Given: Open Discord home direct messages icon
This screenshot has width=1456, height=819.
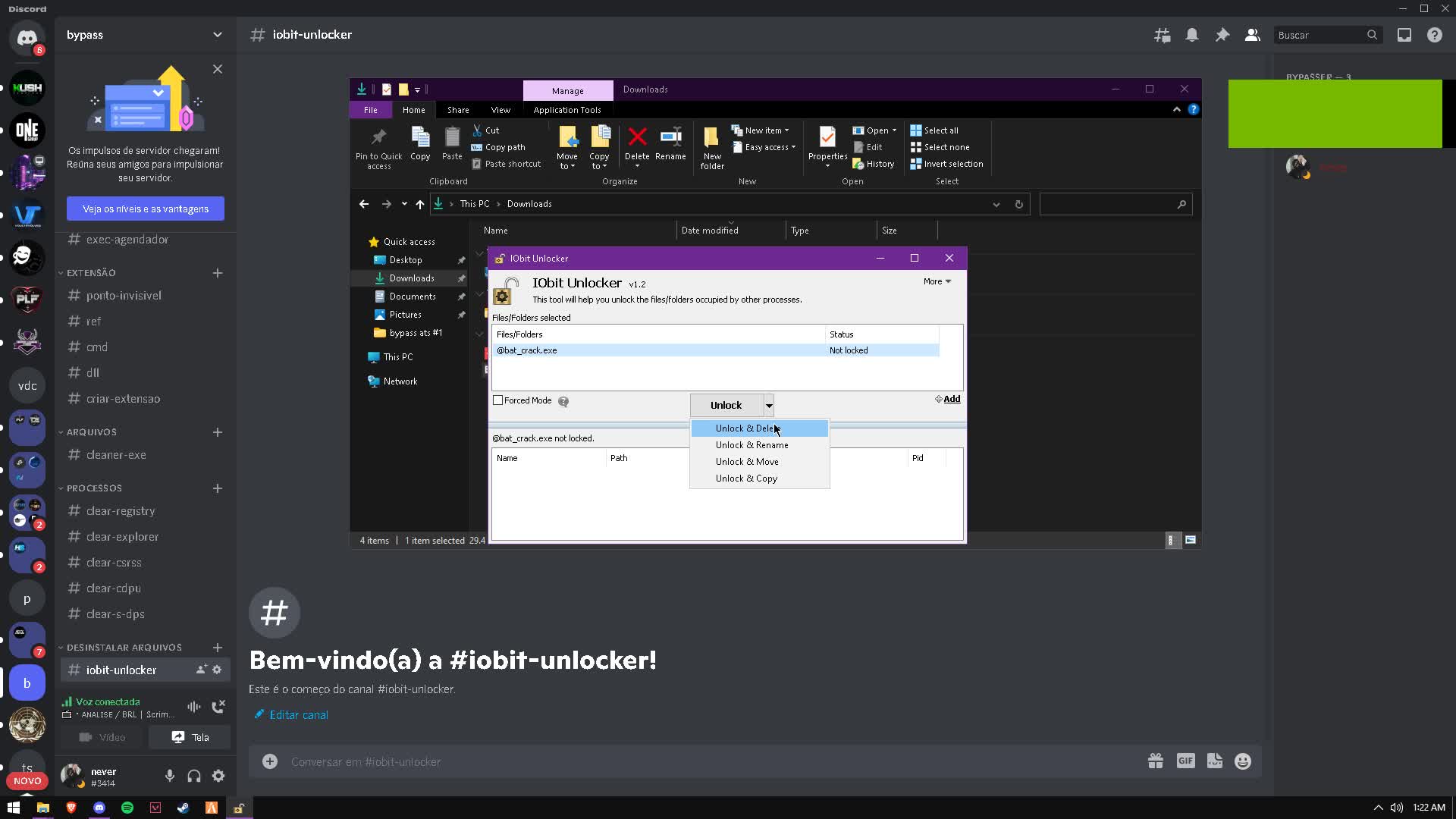Looking at the screenshot, I should point(27,38).
